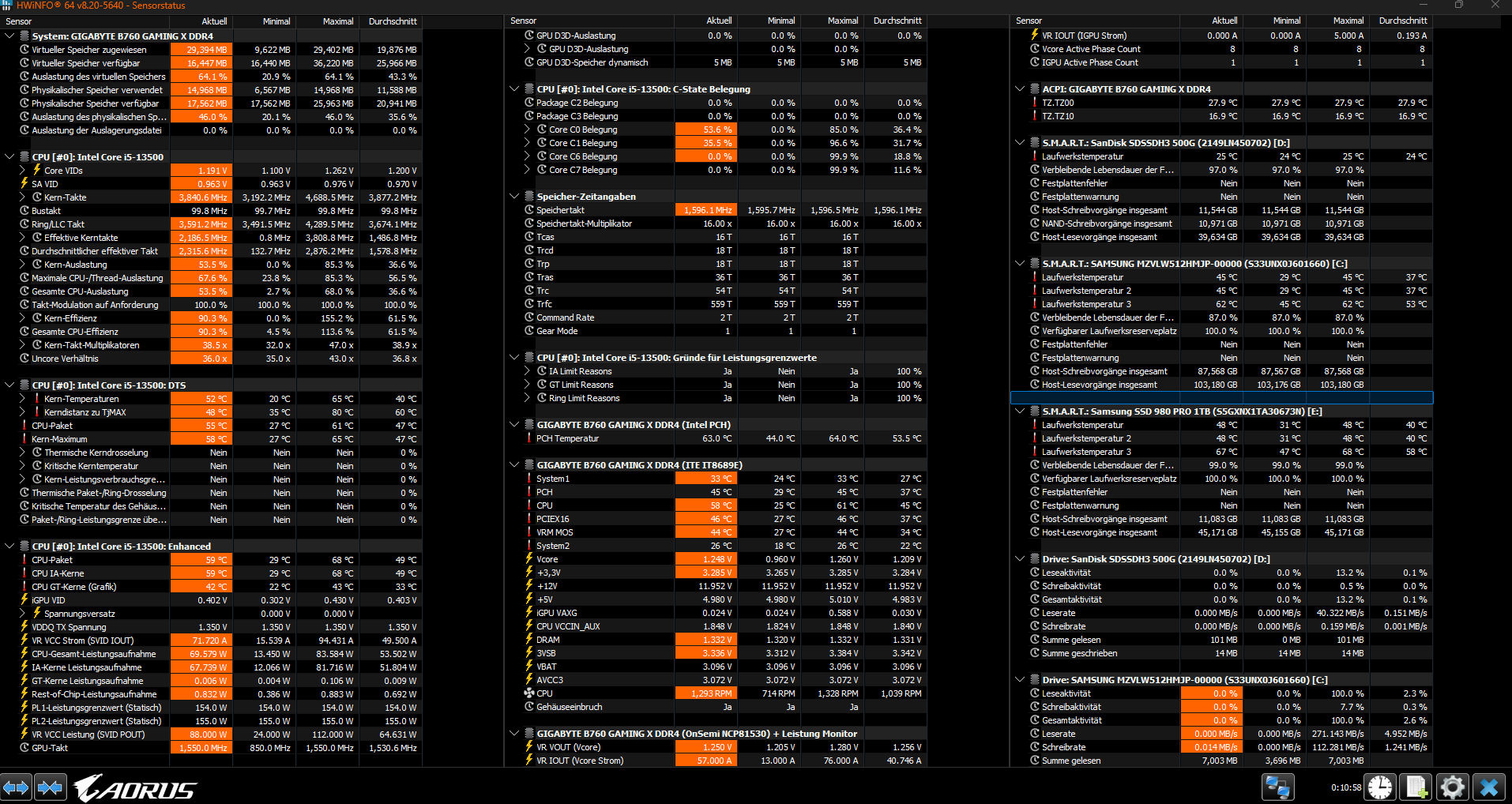Expand the Spannungsversatz row
The height and width of the screenshot is (804, 1512).
22,614
